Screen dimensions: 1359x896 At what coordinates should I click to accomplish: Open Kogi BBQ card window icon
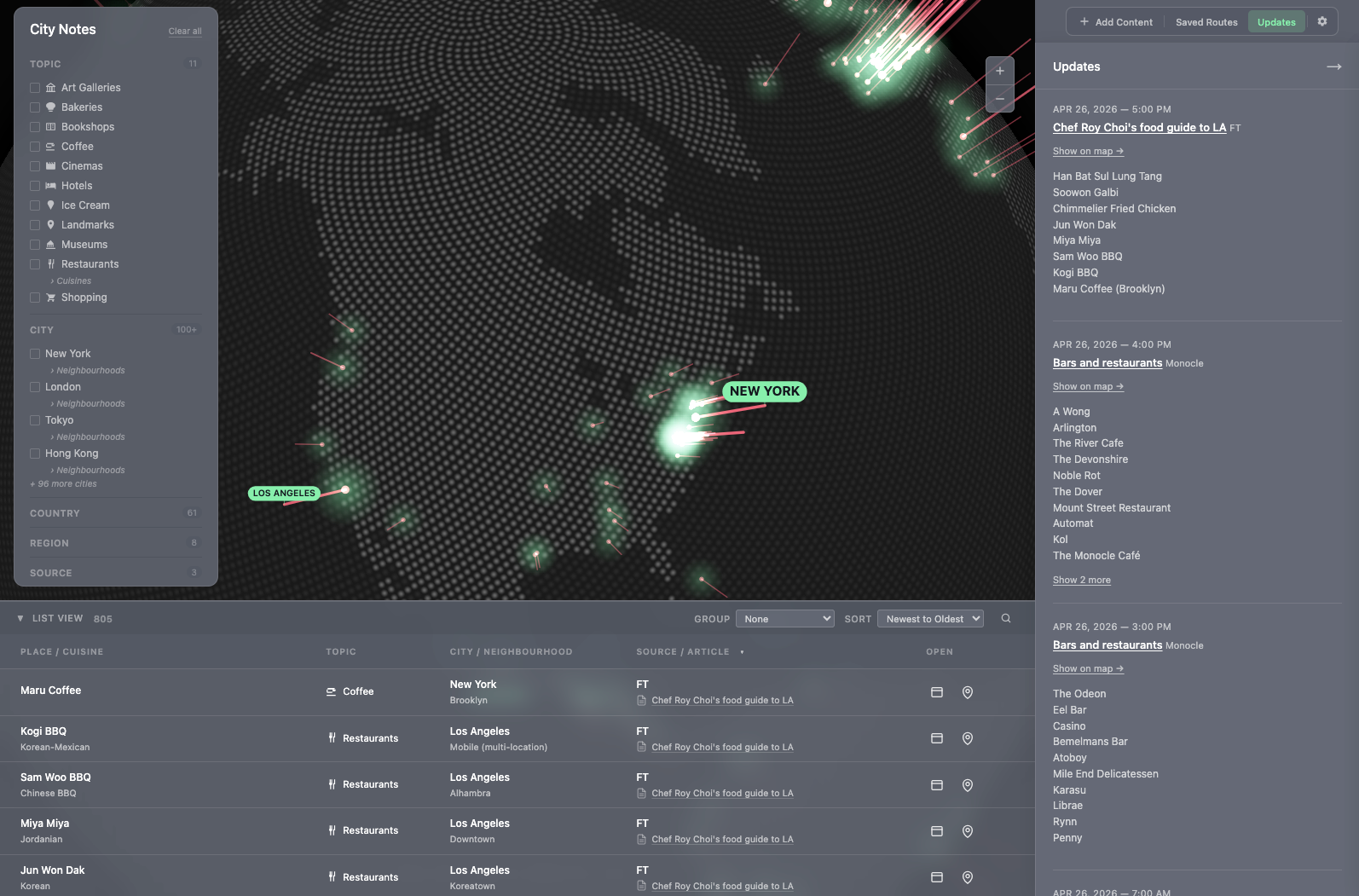937,738
